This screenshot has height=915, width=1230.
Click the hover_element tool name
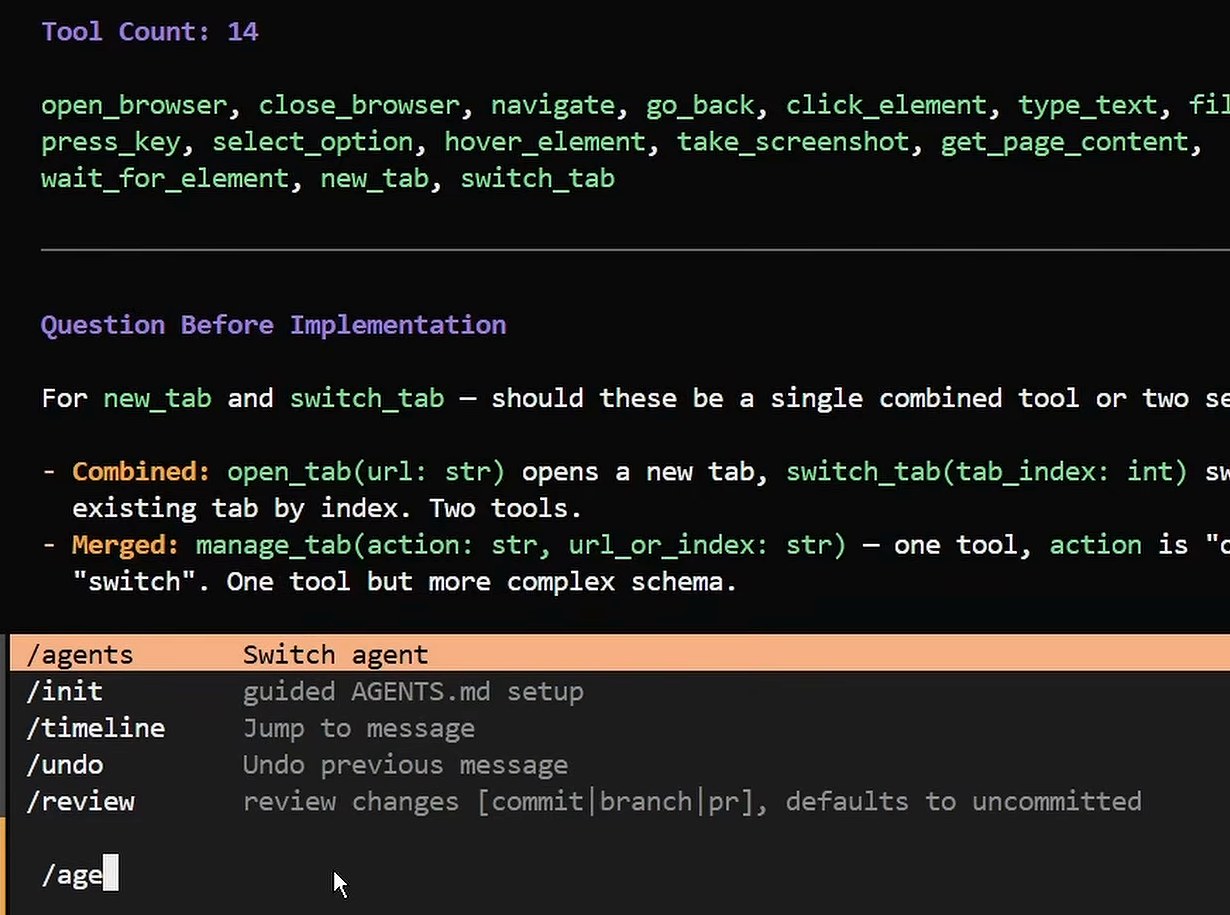[545, 142]
